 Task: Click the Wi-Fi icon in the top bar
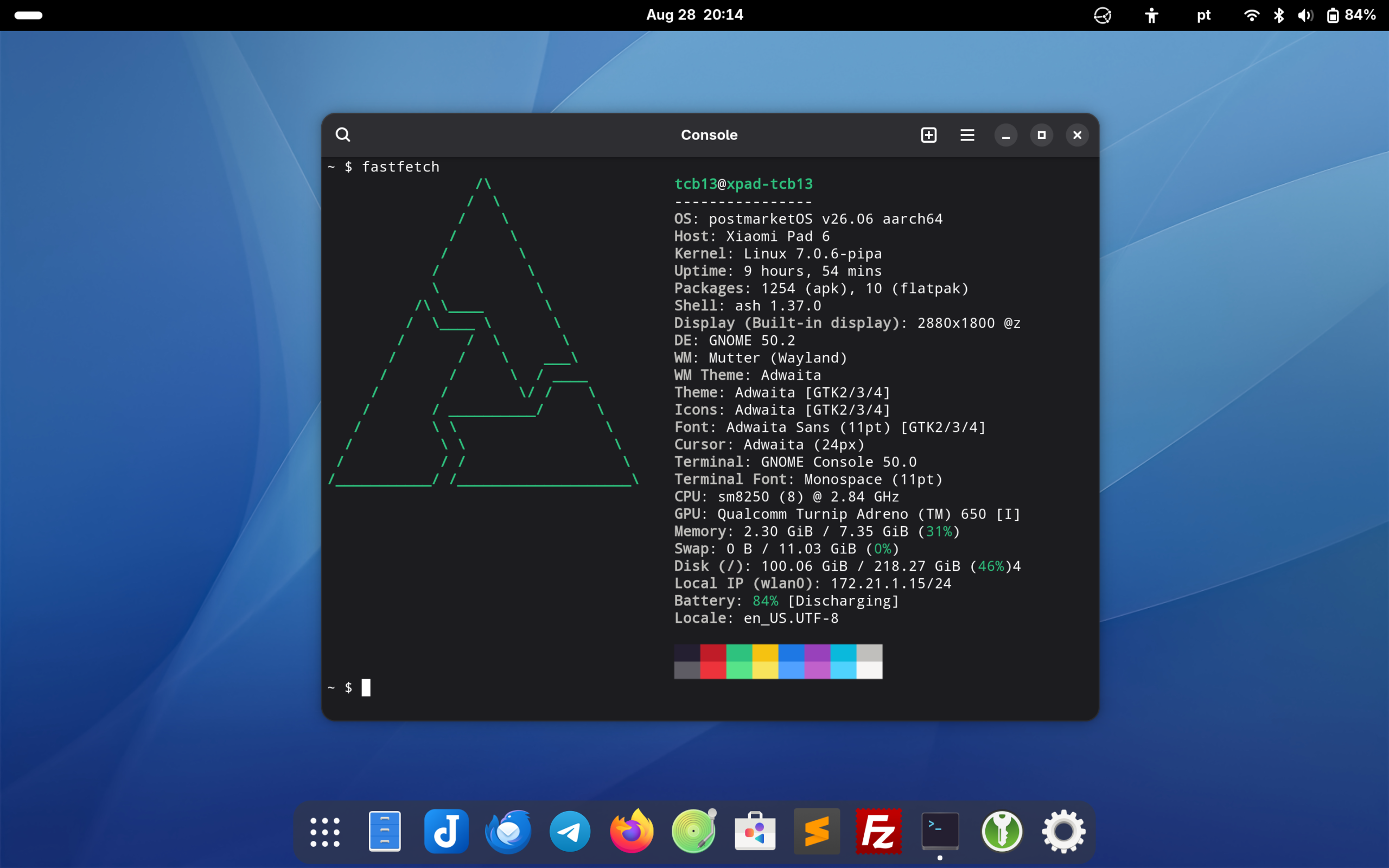[1251, 16]
